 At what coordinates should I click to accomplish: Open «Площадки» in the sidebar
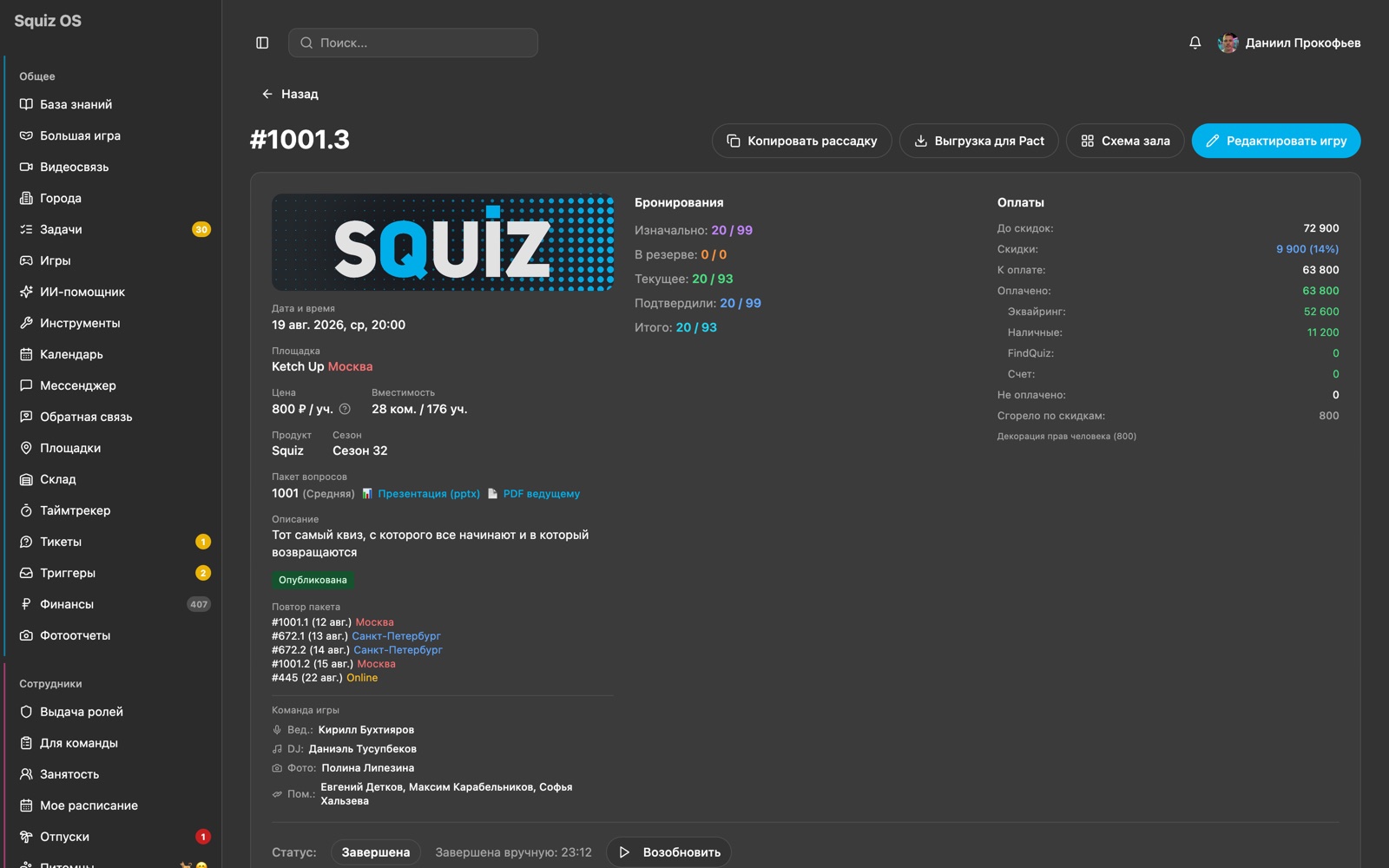coord(113,448)
